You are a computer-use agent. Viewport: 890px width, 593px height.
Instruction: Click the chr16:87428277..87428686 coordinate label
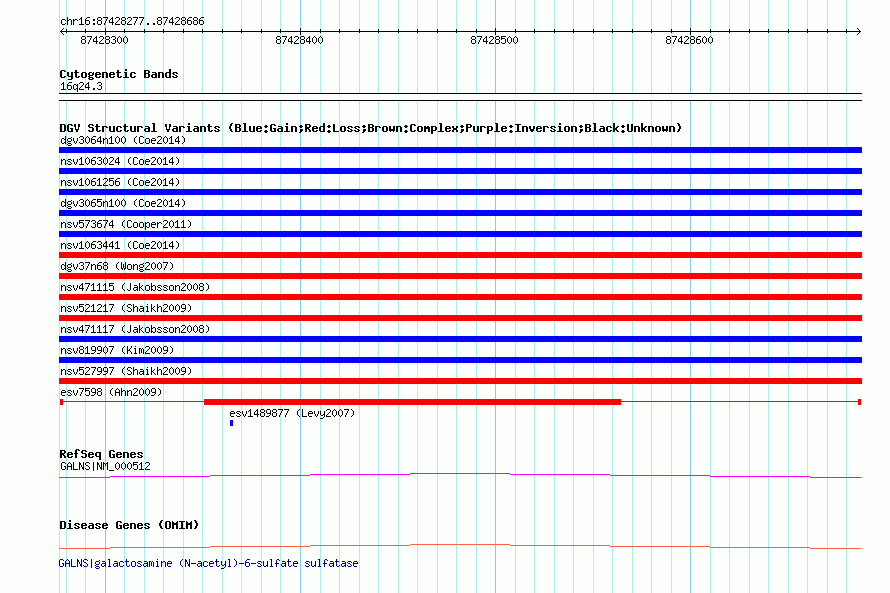tap(132, 22)
